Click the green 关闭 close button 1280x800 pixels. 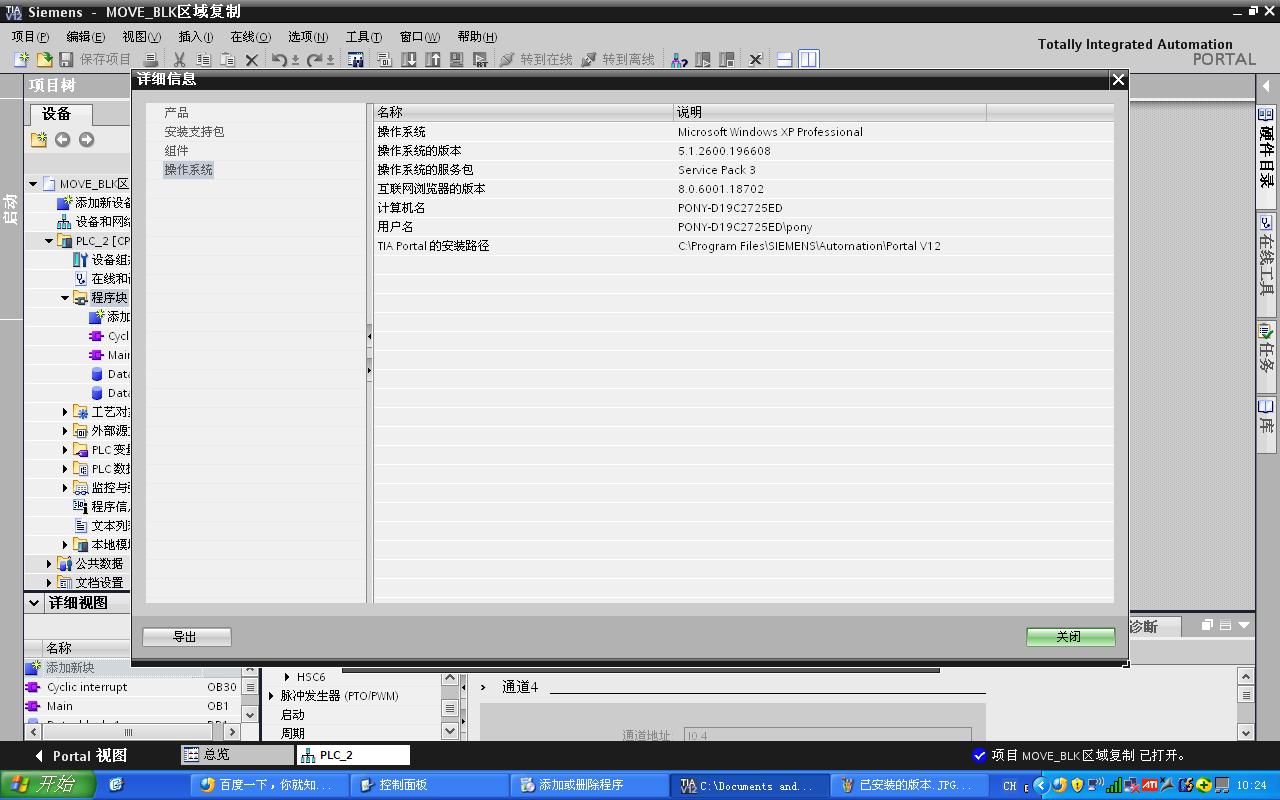pos(1070,637)
